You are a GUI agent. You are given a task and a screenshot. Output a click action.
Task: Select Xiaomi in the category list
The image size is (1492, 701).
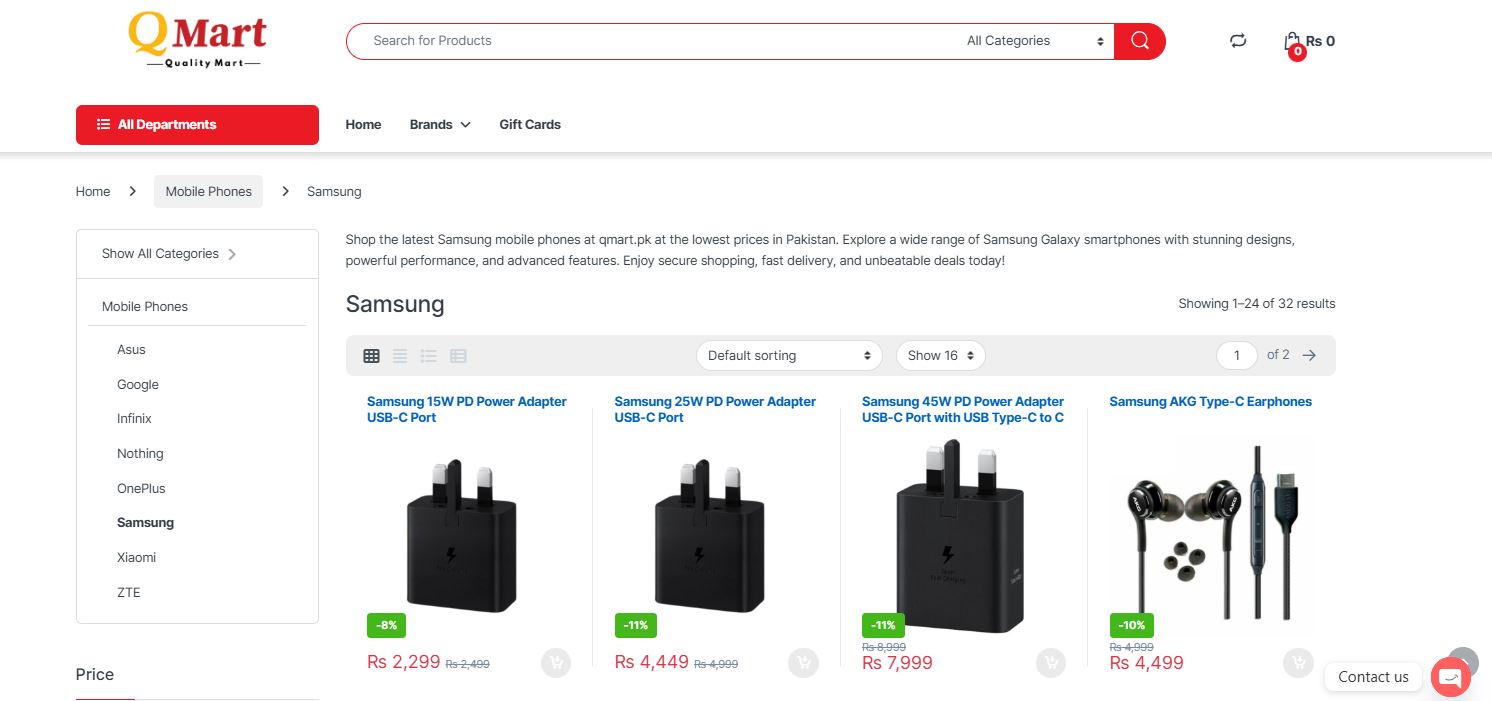click(136, 558)
